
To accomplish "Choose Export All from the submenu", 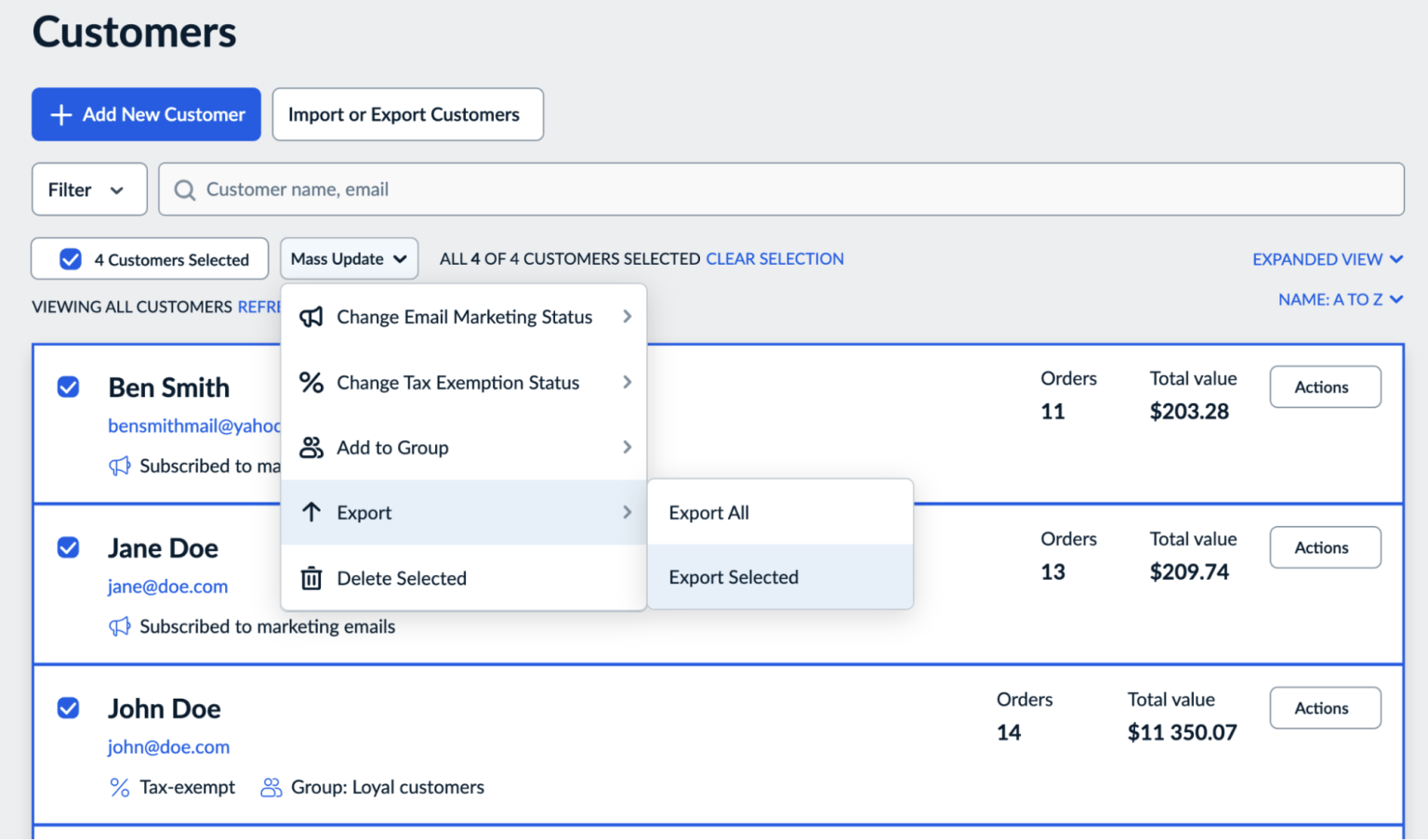I will [x=708, y=512].
